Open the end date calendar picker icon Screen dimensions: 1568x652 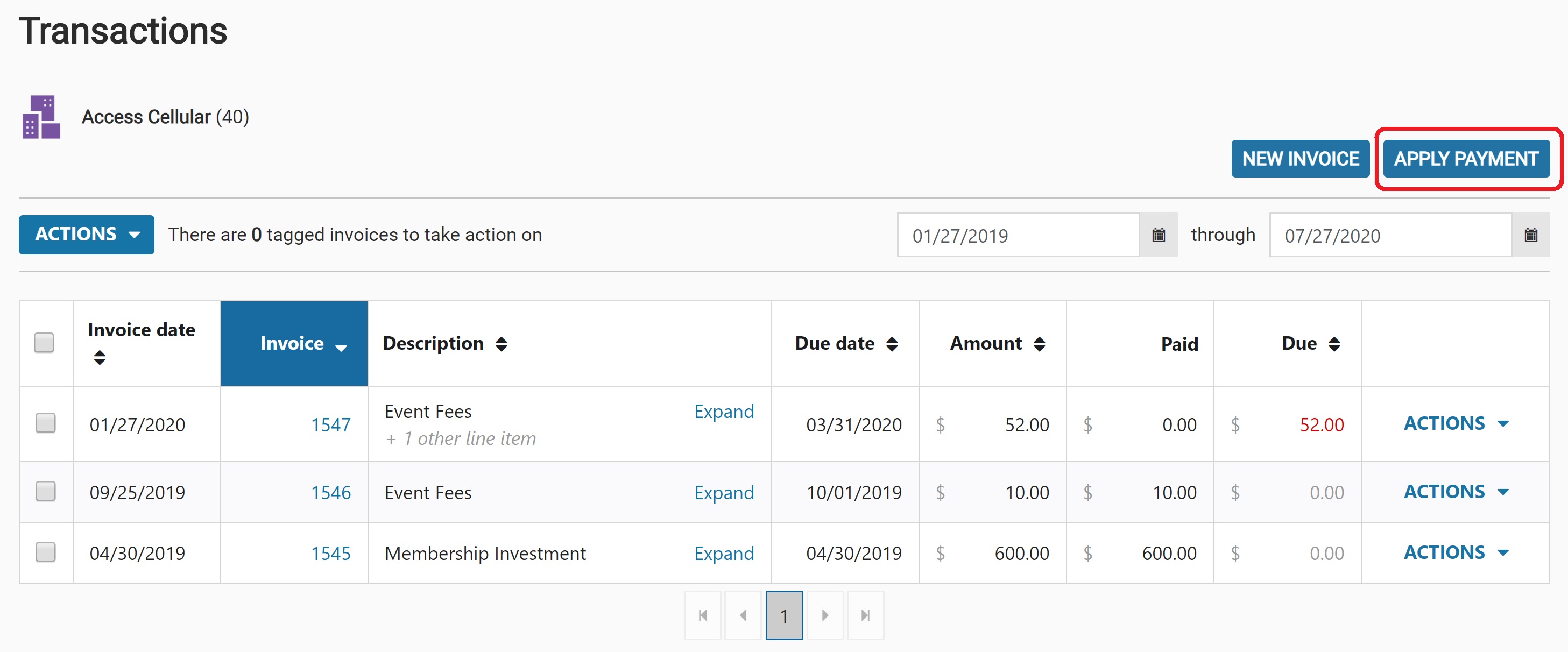click(x=1530, y=235)
